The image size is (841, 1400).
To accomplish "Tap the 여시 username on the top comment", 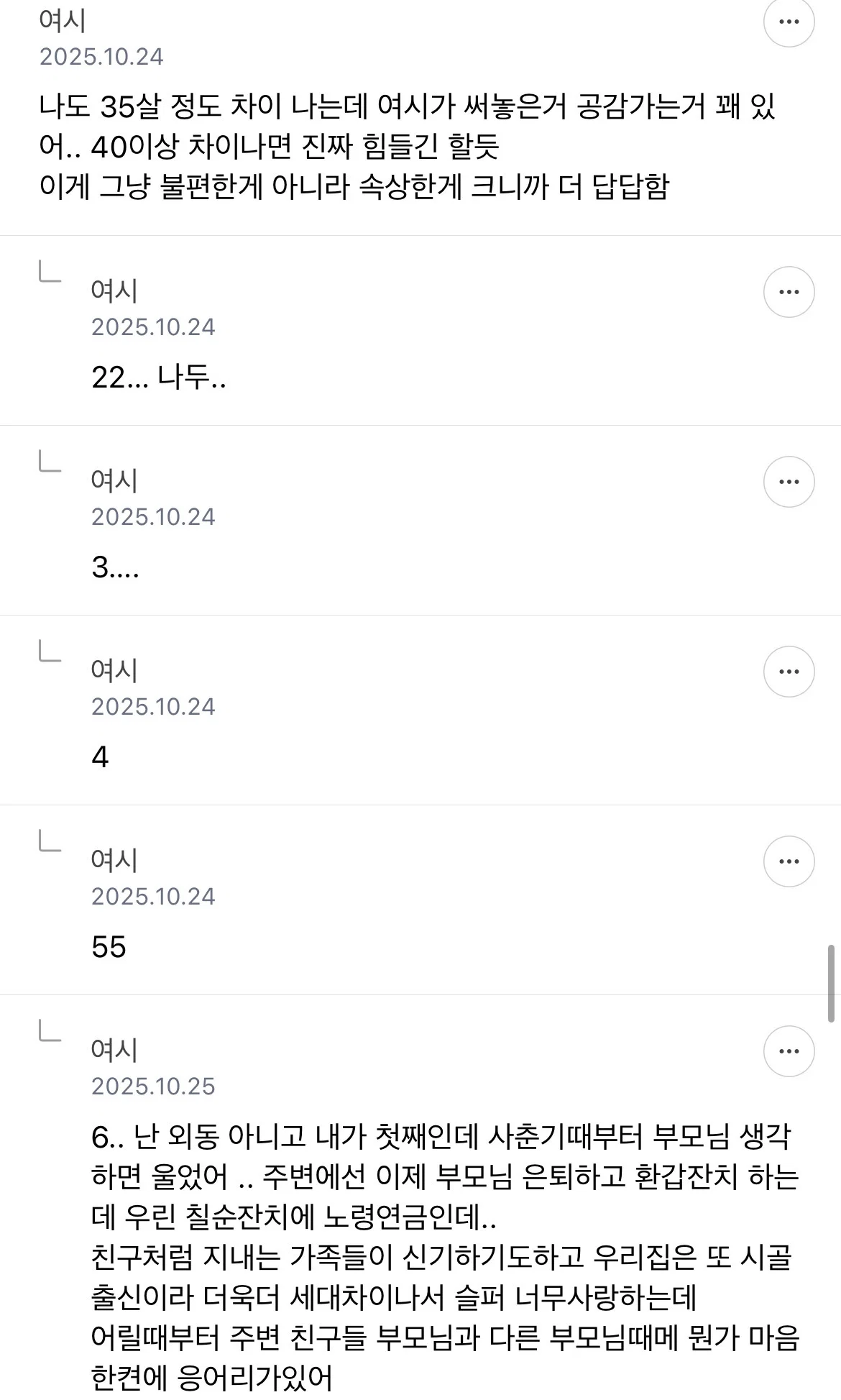I will (63, 20).
